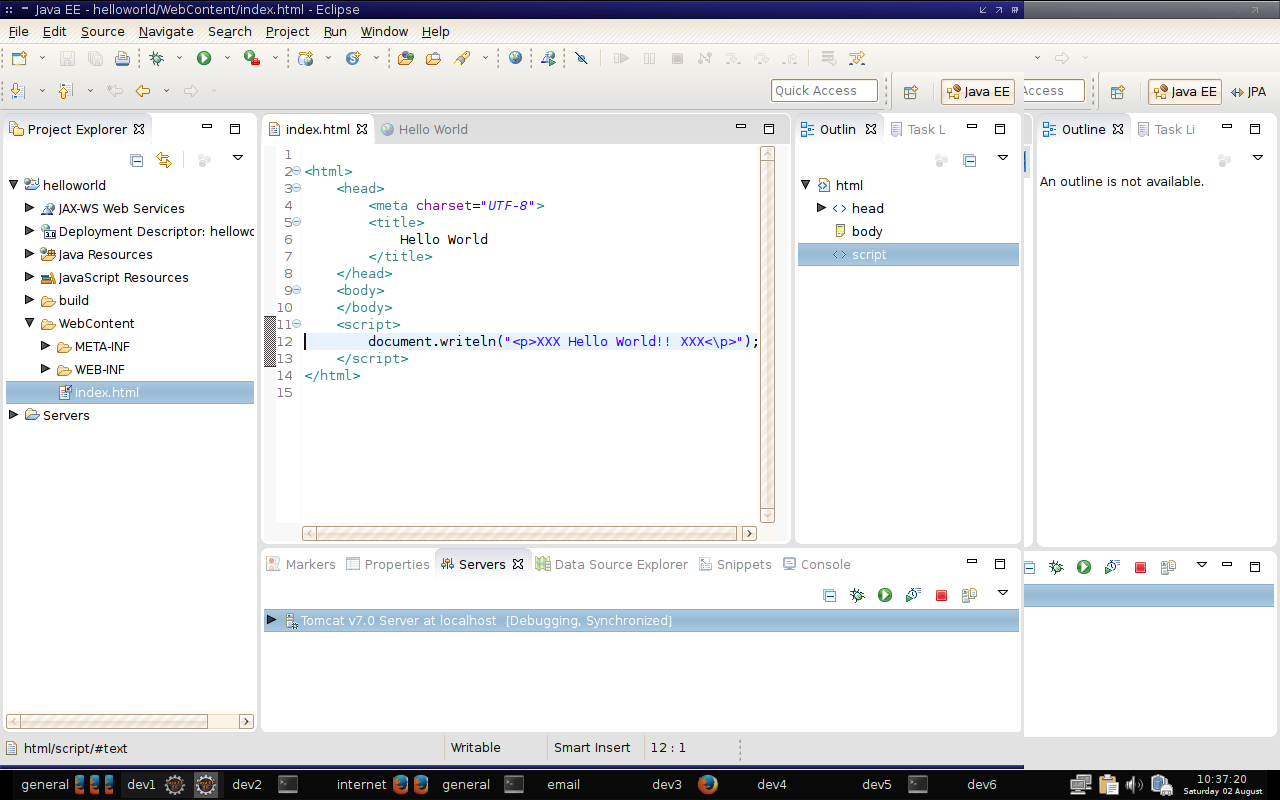Click the Search flashlight icon
The image size is (1280, 800).
coord(462,58)
